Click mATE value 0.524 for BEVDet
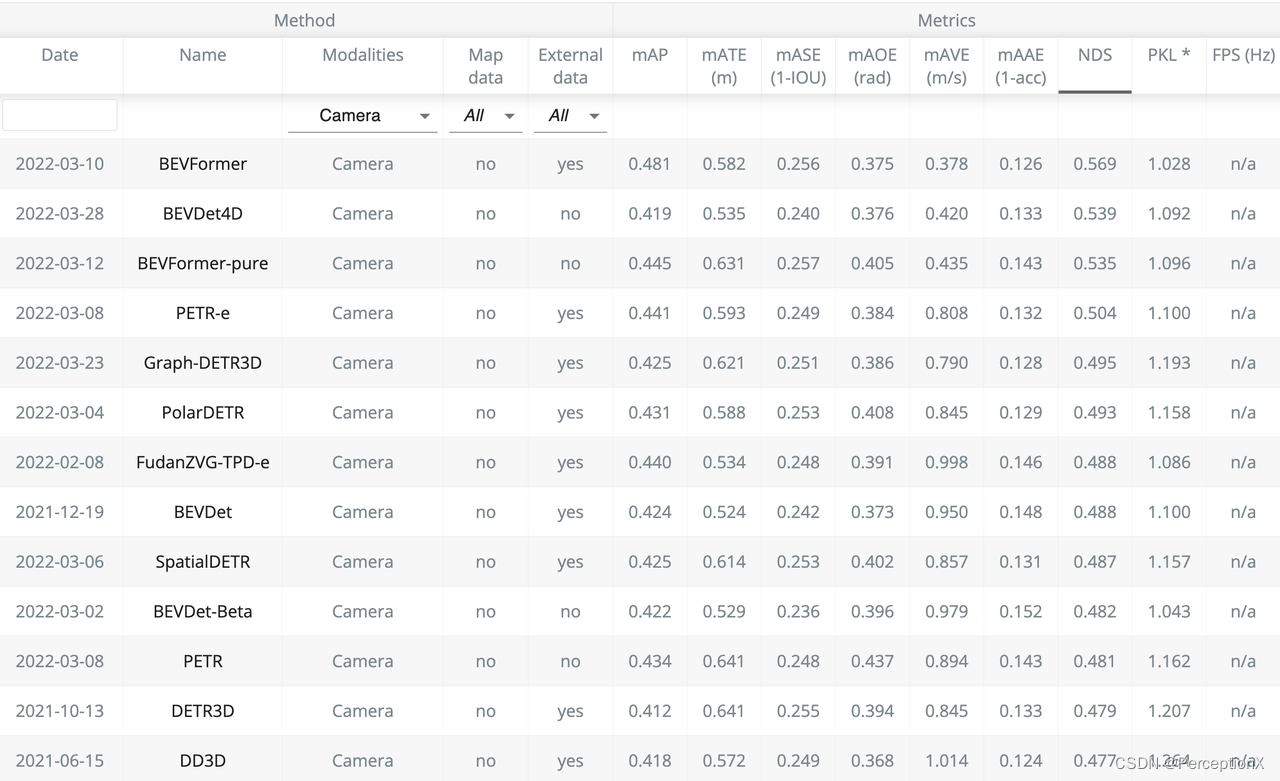This screenshot has width=1280, height=781. coord(724,512)
